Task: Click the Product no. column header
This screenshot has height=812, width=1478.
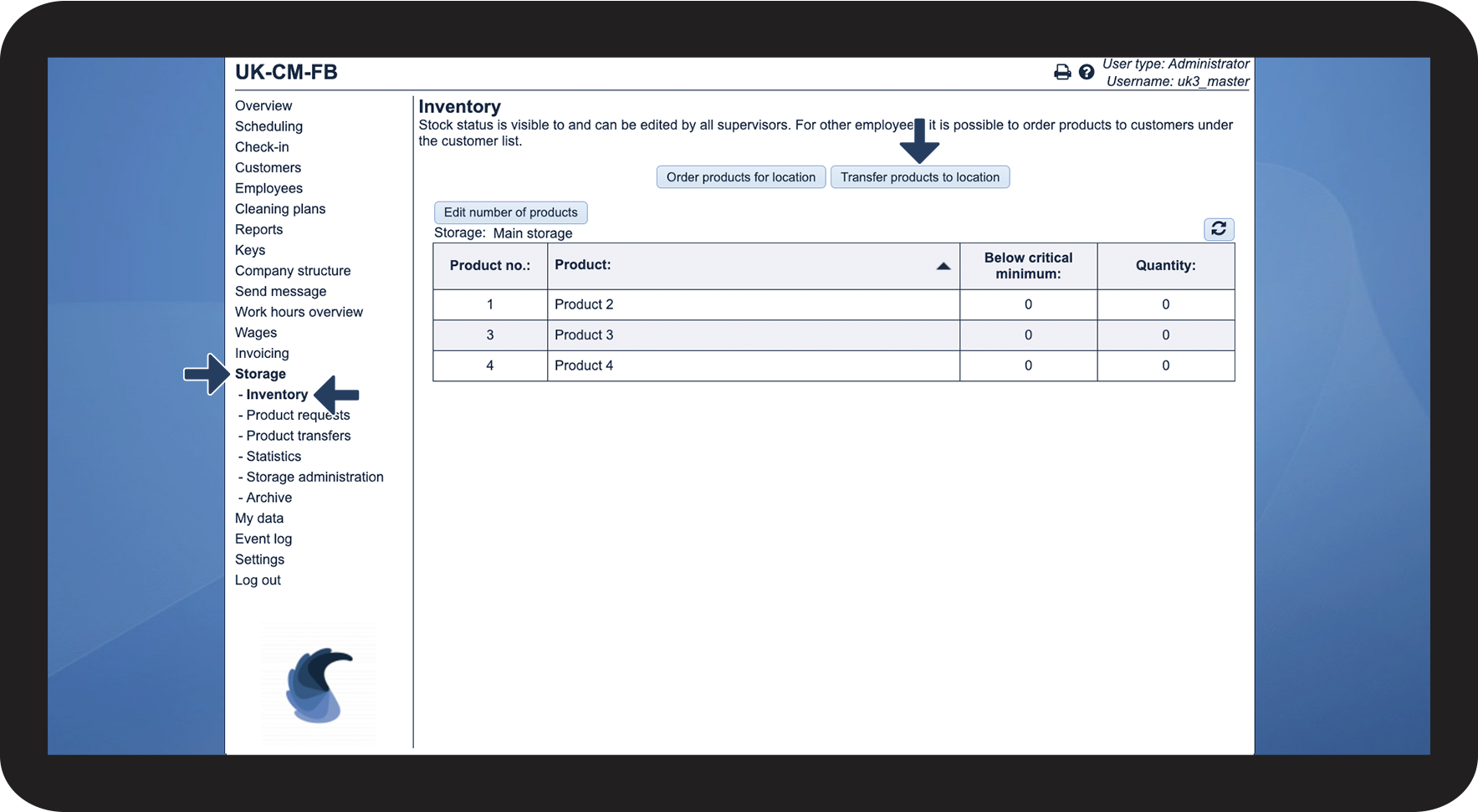Action: [490, 266]
